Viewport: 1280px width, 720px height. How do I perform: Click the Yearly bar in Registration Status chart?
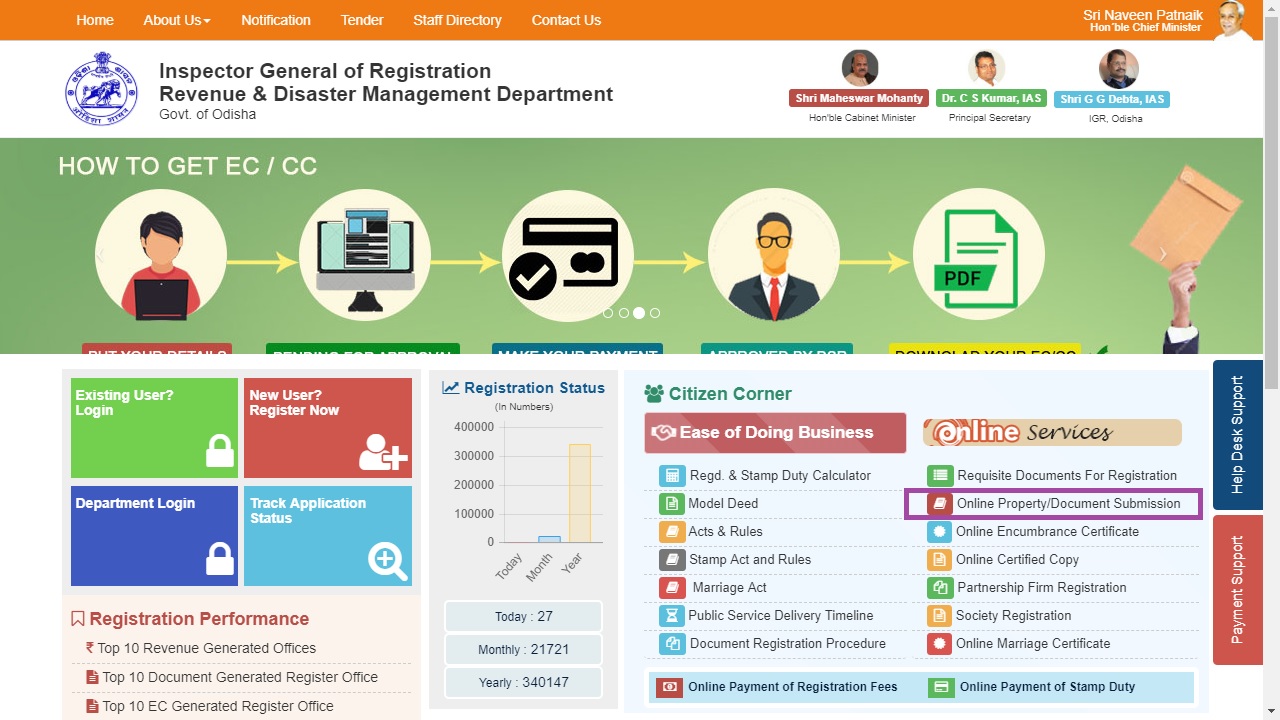(x=579, y=492)
